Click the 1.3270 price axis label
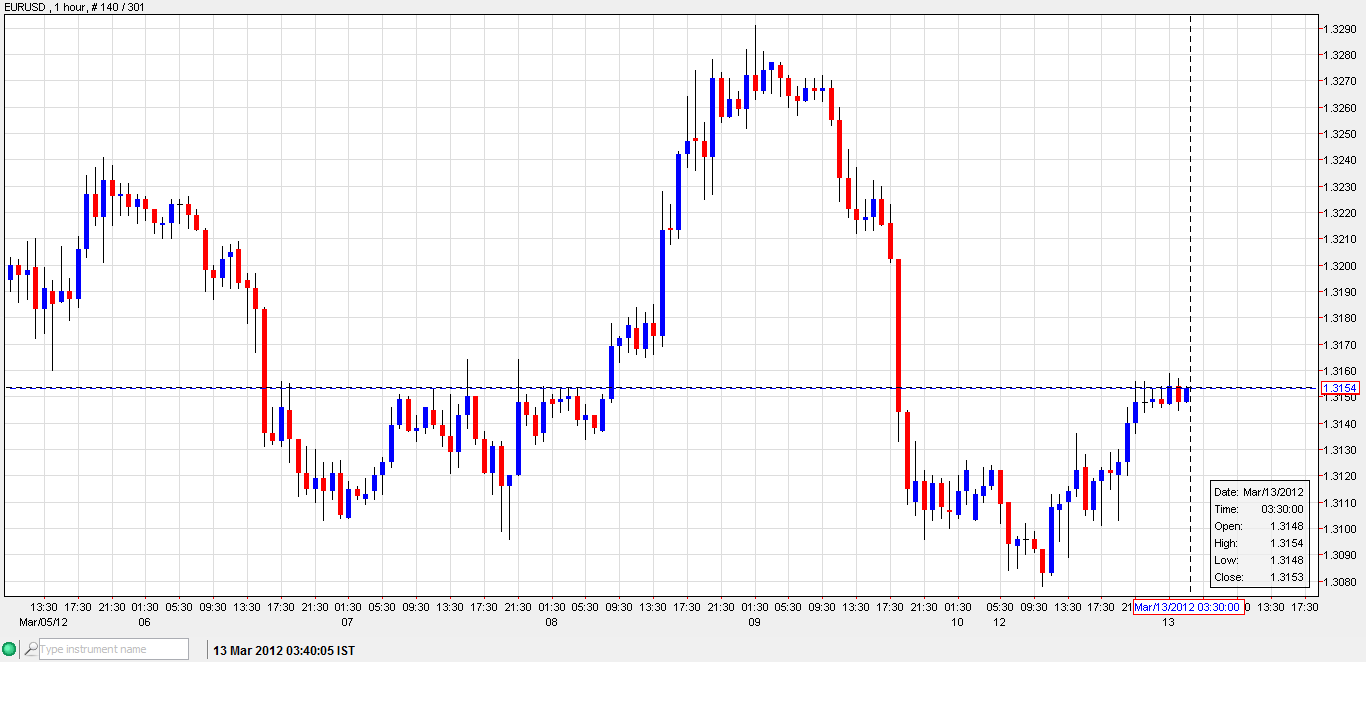This screenshot has width=1366, height=728. coord(1341,81)
